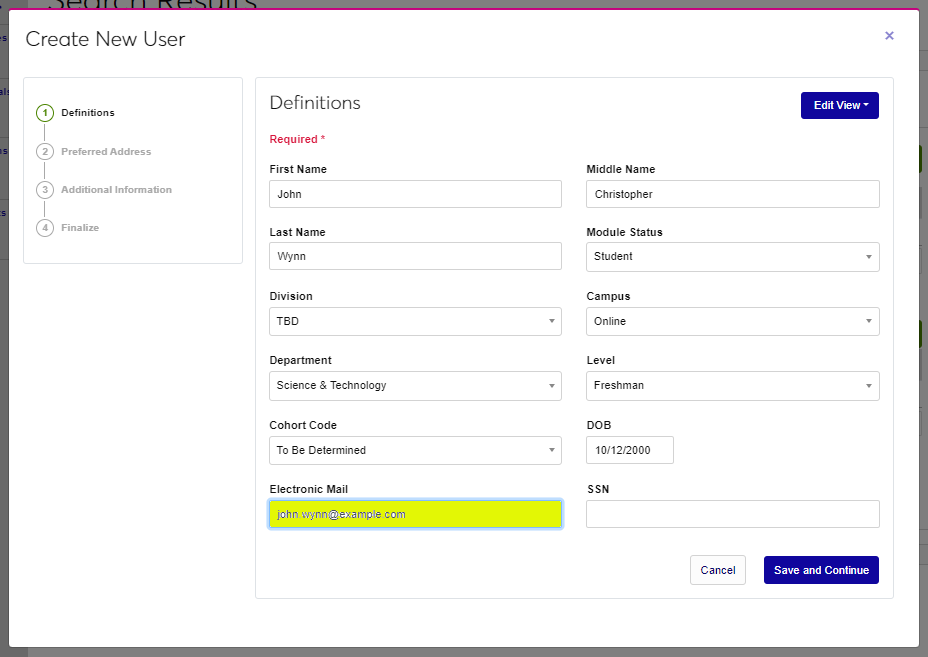Open the Cohort Code dropdown
This screenshot has height=657, width=928.
coord(415,450)
